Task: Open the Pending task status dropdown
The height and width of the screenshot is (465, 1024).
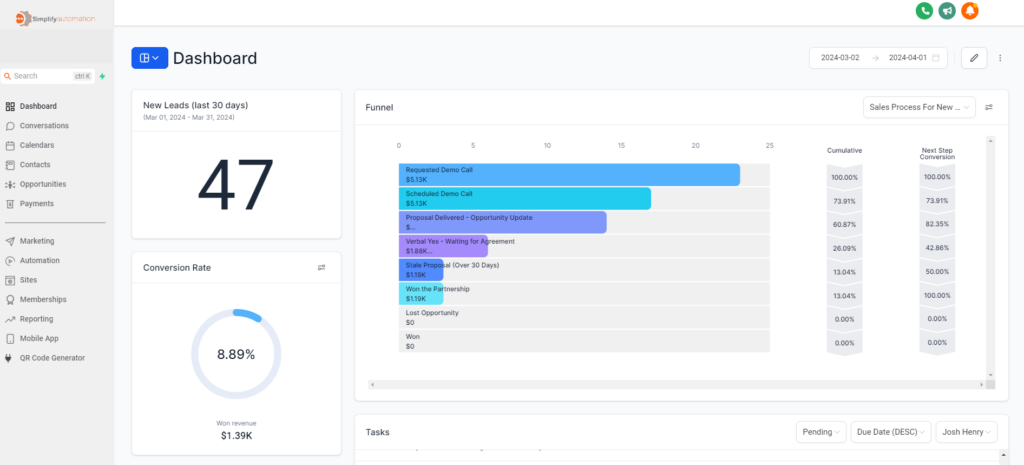Action: (x=821, y=432)
